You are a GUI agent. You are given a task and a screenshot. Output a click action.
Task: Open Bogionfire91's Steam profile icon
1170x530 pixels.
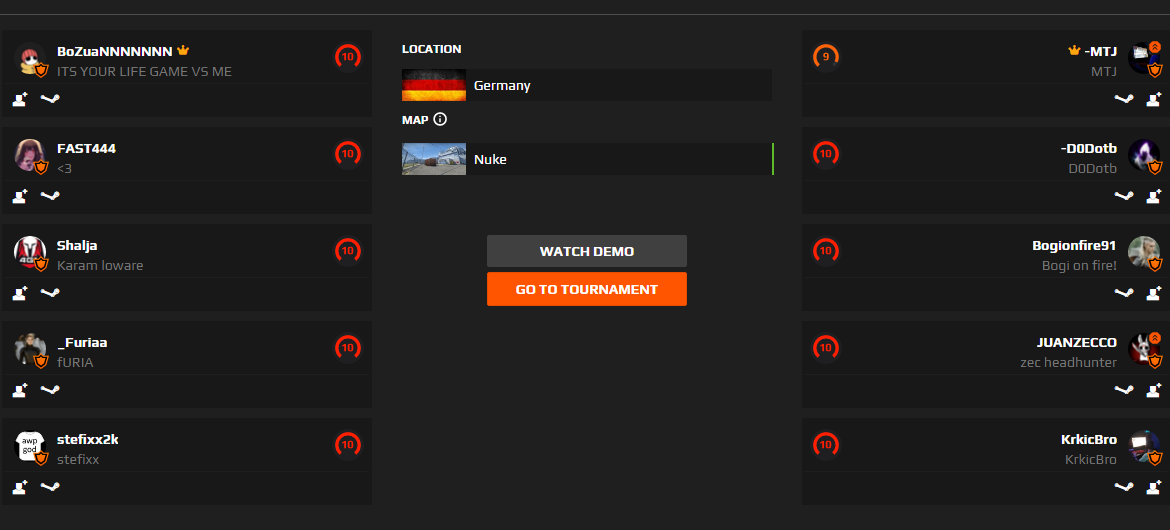click(x=1124, y=293)
